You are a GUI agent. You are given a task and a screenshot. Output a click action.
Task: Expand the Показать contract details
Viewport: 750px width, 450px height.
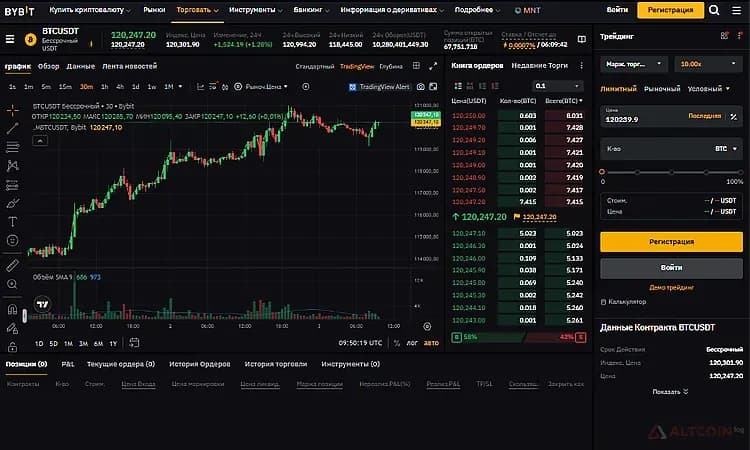tap(670, 391)
